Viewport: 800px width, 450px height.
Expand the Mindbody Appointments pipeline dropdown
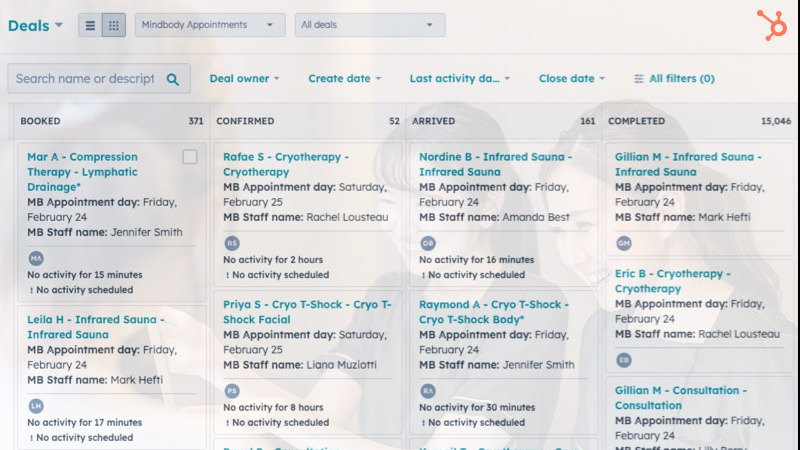tap(209, 25)
